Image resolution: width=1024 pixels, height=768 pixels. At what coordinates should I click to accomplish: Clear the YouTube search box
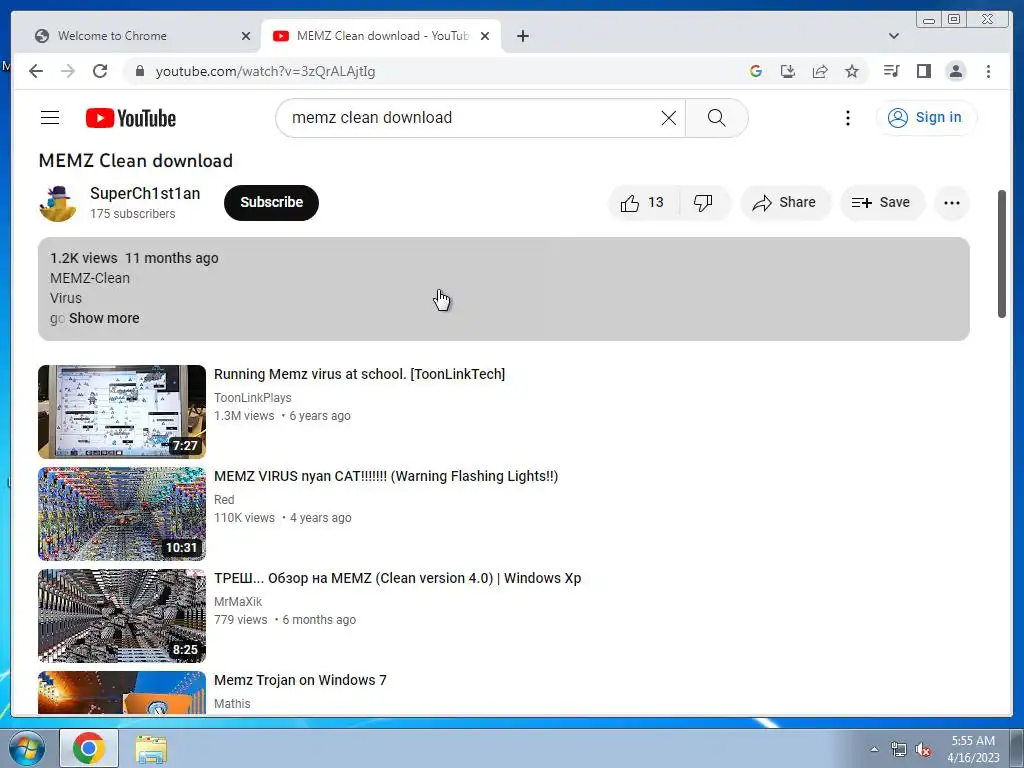(x=669, y=118)
